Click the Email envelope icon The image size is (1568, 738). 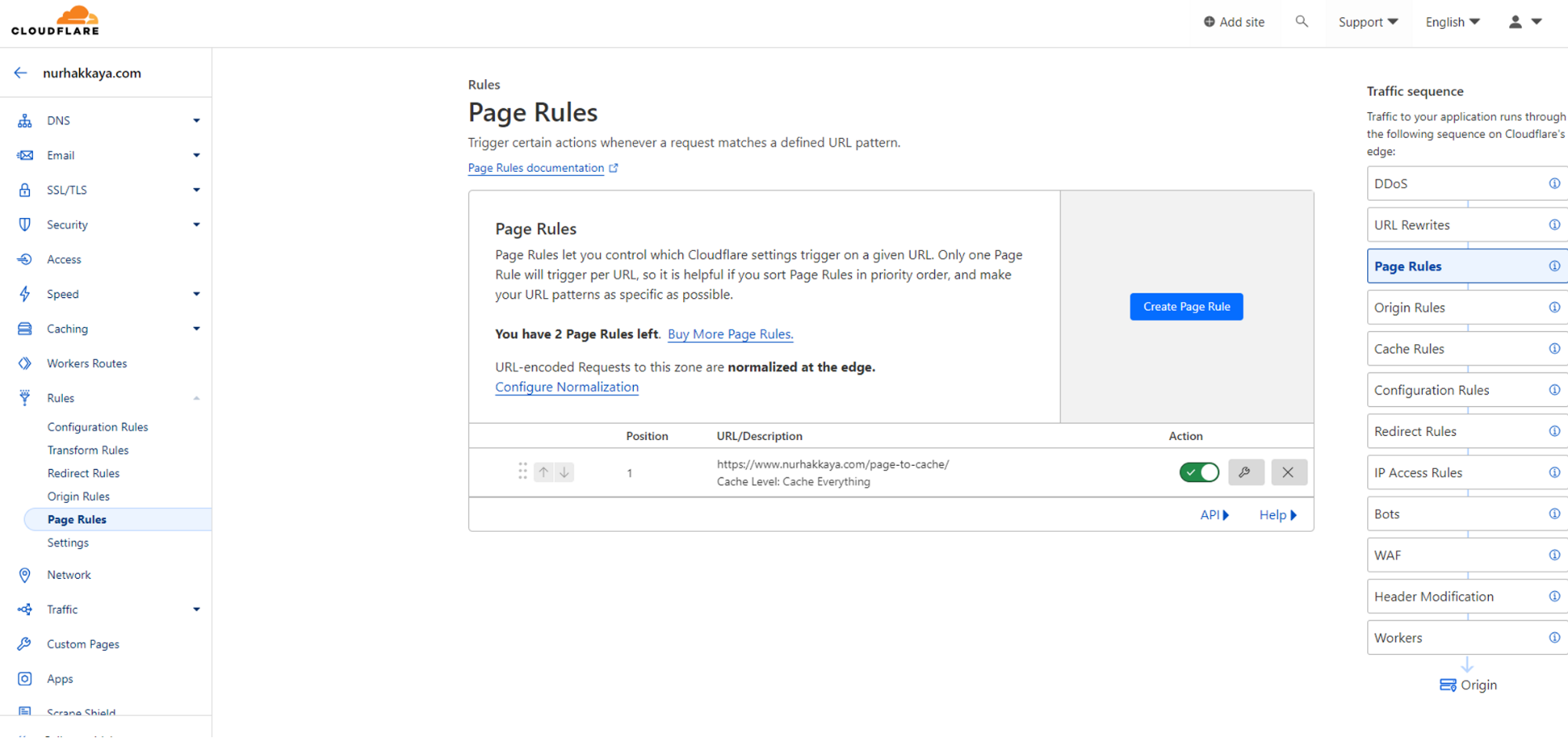coord(25,155)
